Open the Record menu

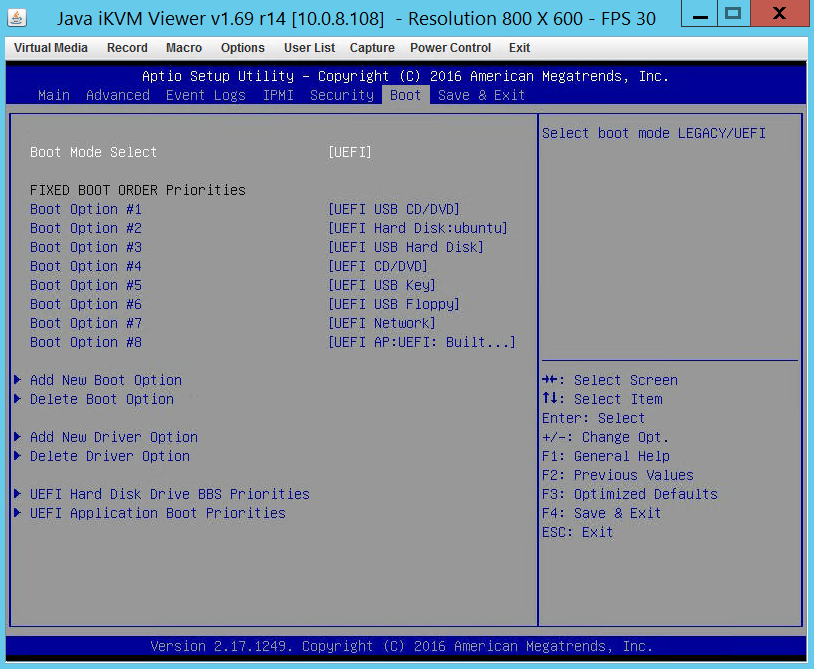click(127, 48)
